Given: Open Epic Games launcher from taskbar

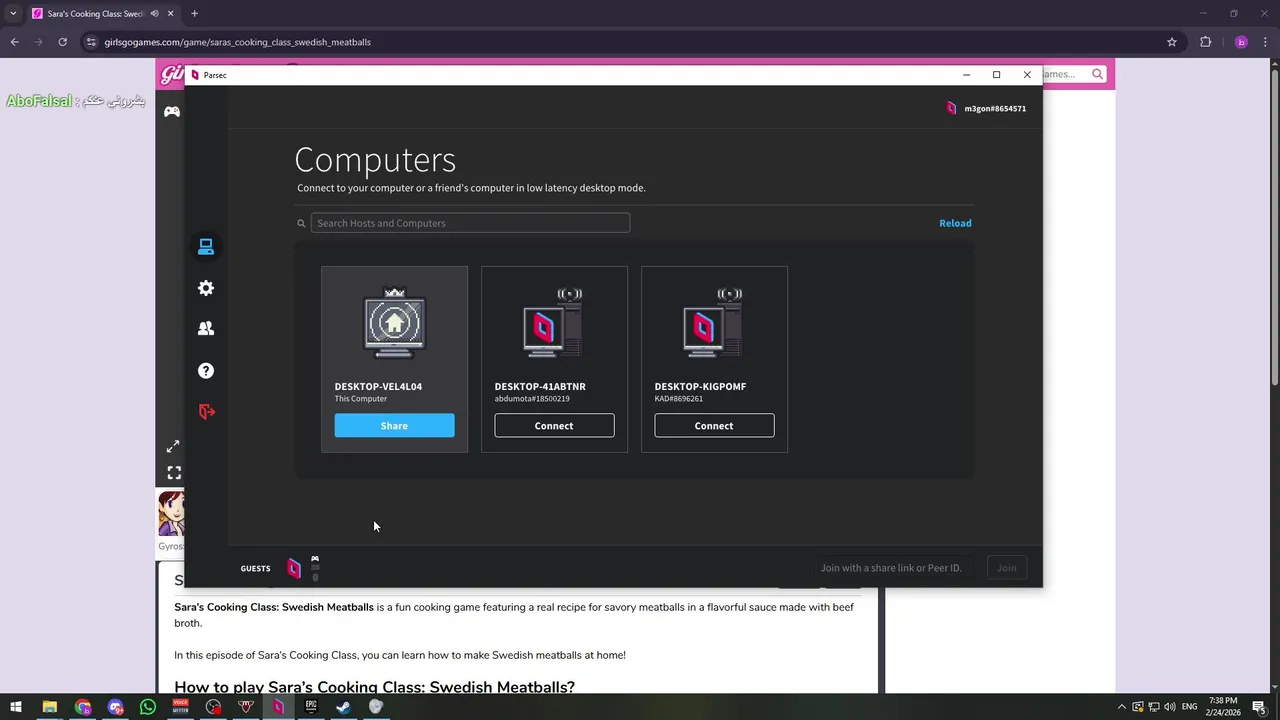Looking at the screenshot, I should pyautogui.click(x=311, y=707).
